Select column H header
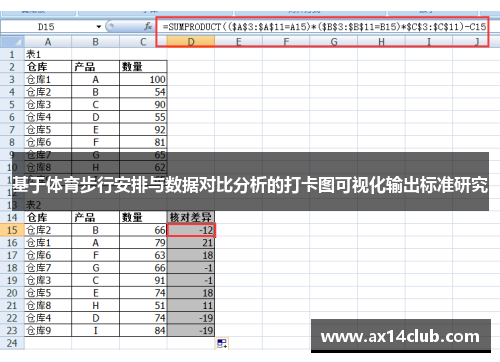500x362 pixels. (x=381, y=42)
